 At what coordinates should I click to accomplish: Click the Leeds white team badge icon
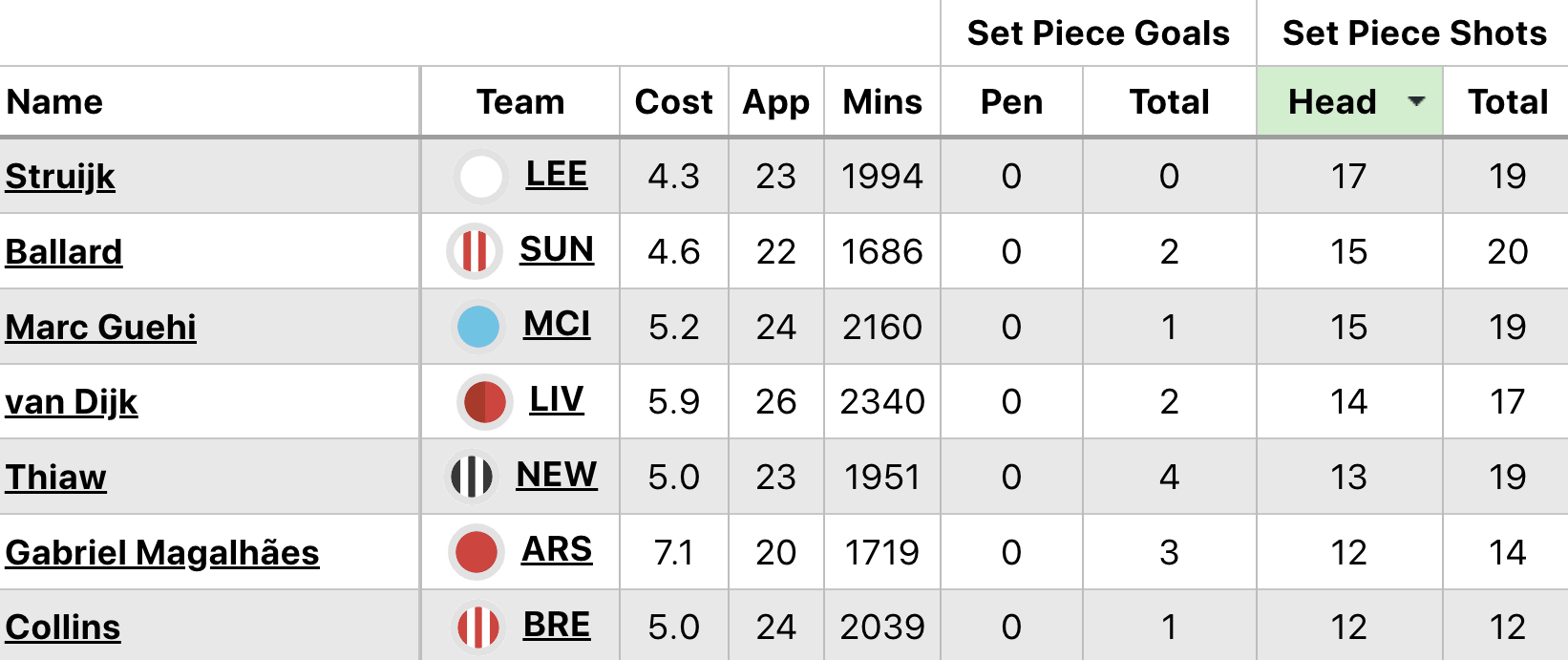480,177
